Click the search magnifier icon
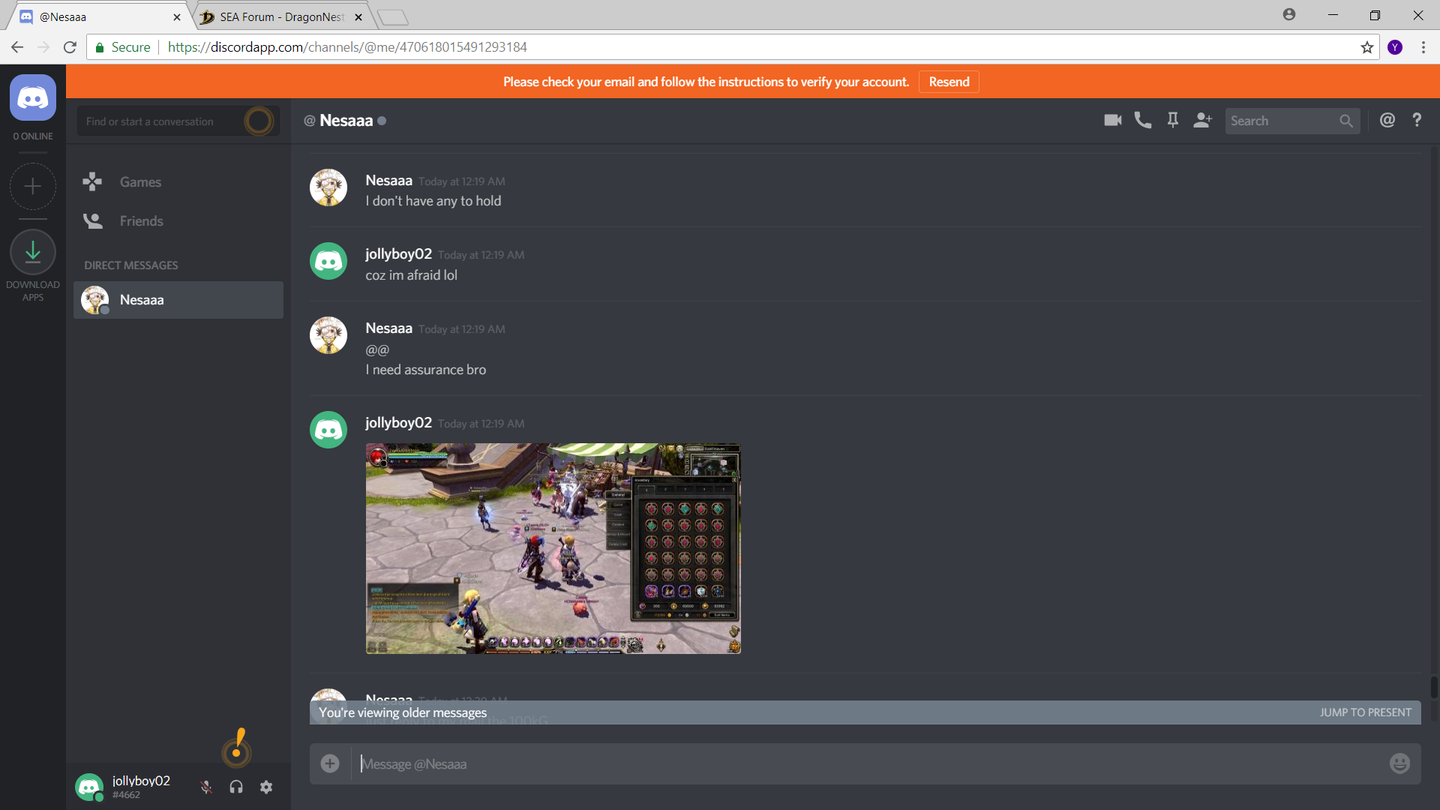1440x810 pixels. tap(1346, 121)
